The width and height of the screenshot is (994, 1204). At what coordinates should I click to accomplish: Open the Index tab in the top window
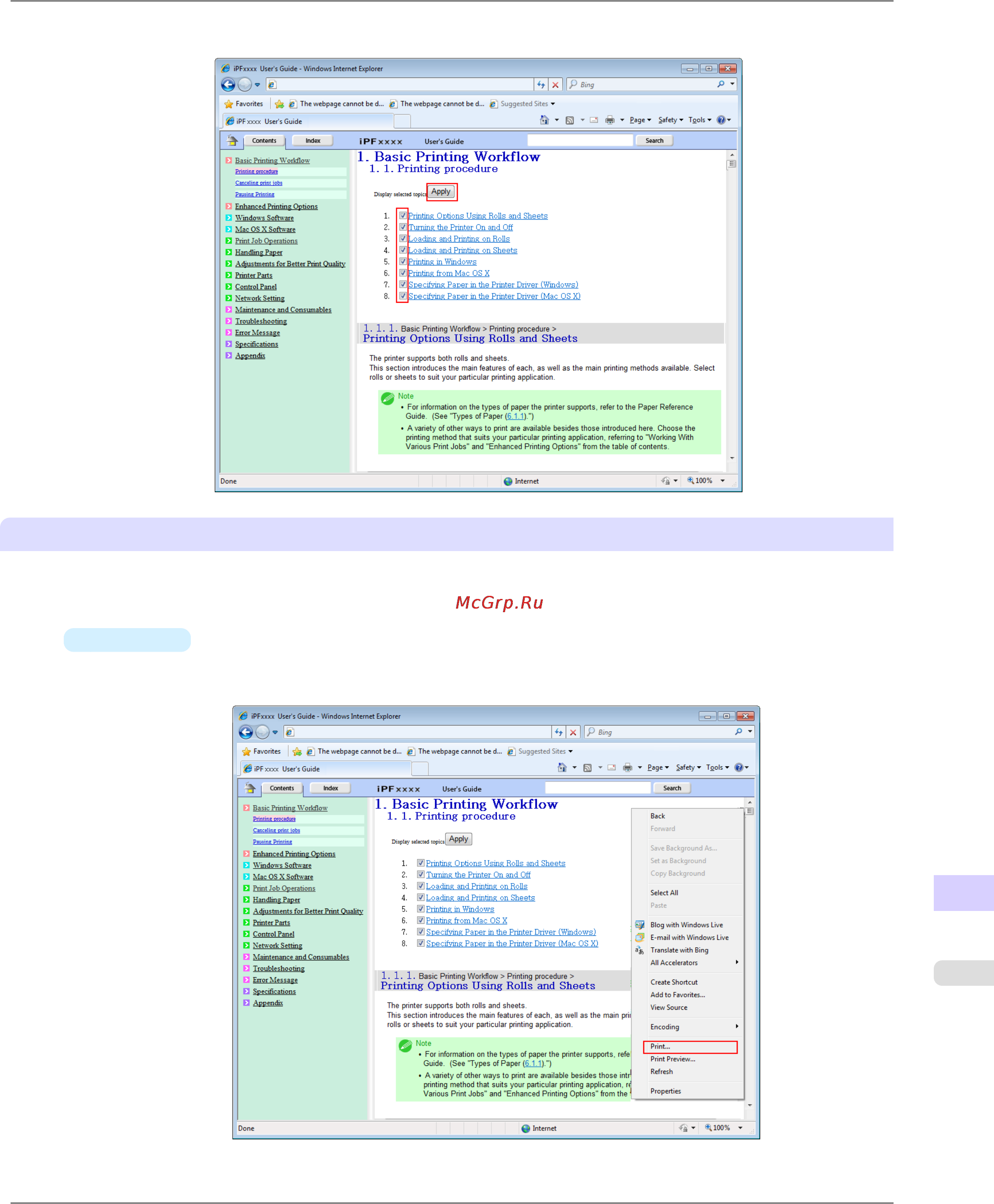pyautogui.click(x=313, y=140)
